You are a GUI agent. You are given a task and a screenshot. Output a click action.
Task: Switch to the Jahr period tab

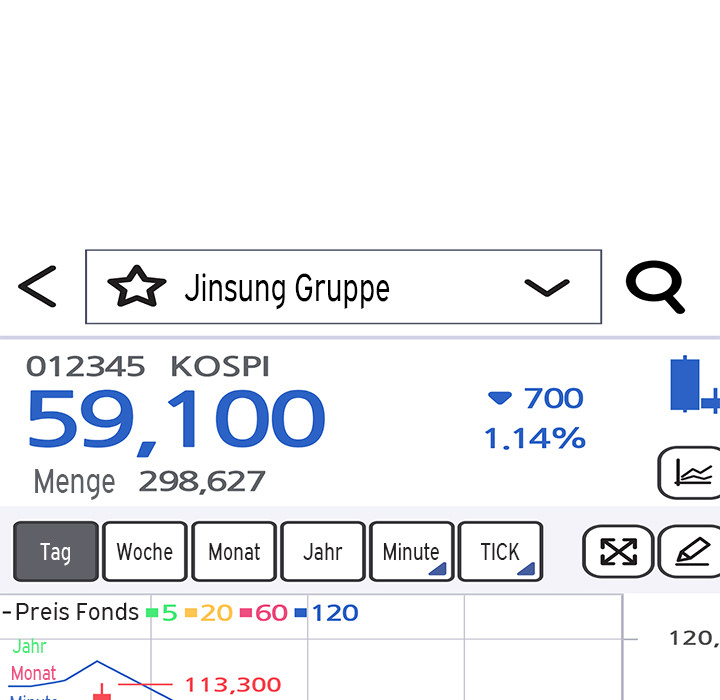pyautogui.click(x=323, y=551)
